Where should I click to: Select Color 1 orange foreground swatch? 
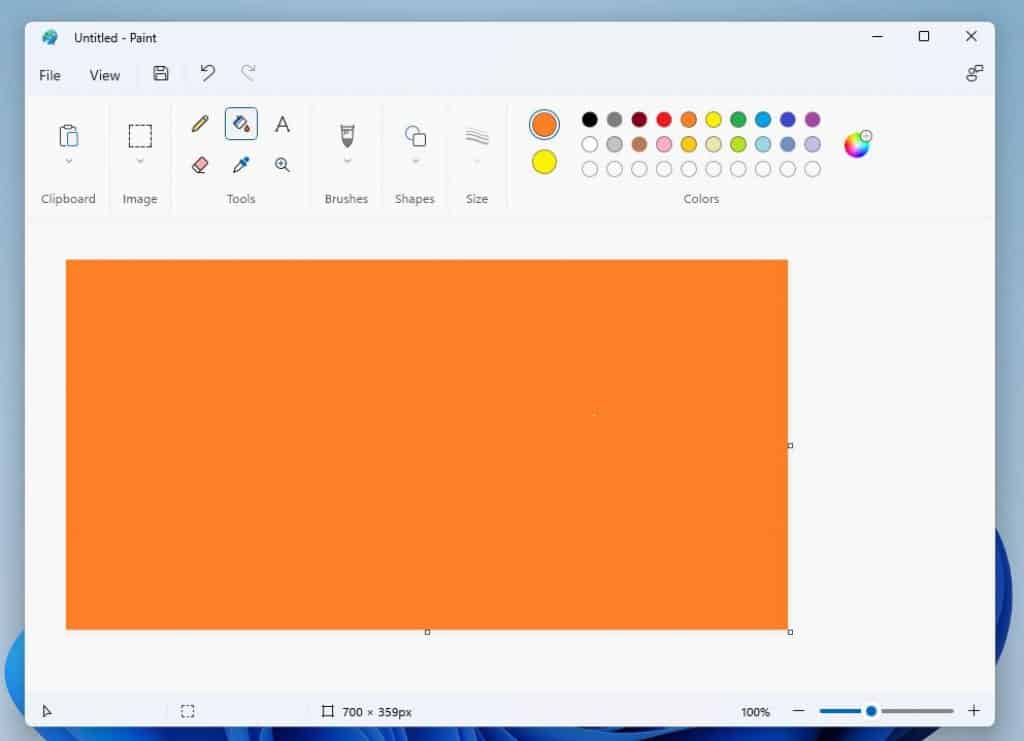[x=544, y=125]
